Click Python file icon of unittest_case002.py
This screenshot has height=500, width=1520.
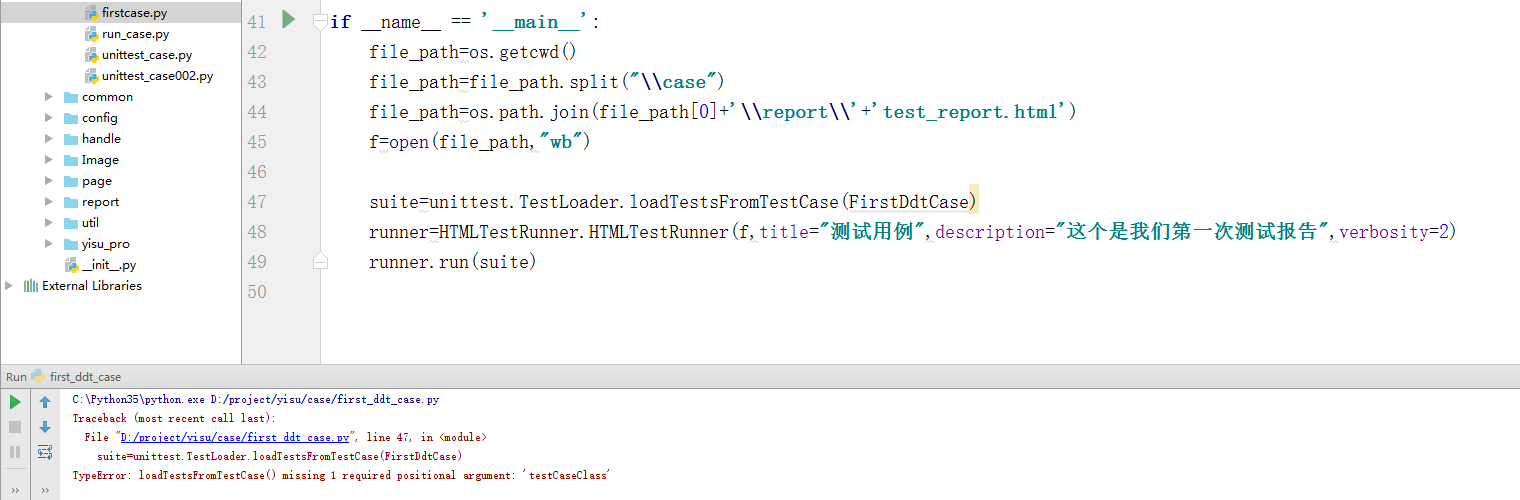pyautogui.click(x=91, y=76)
